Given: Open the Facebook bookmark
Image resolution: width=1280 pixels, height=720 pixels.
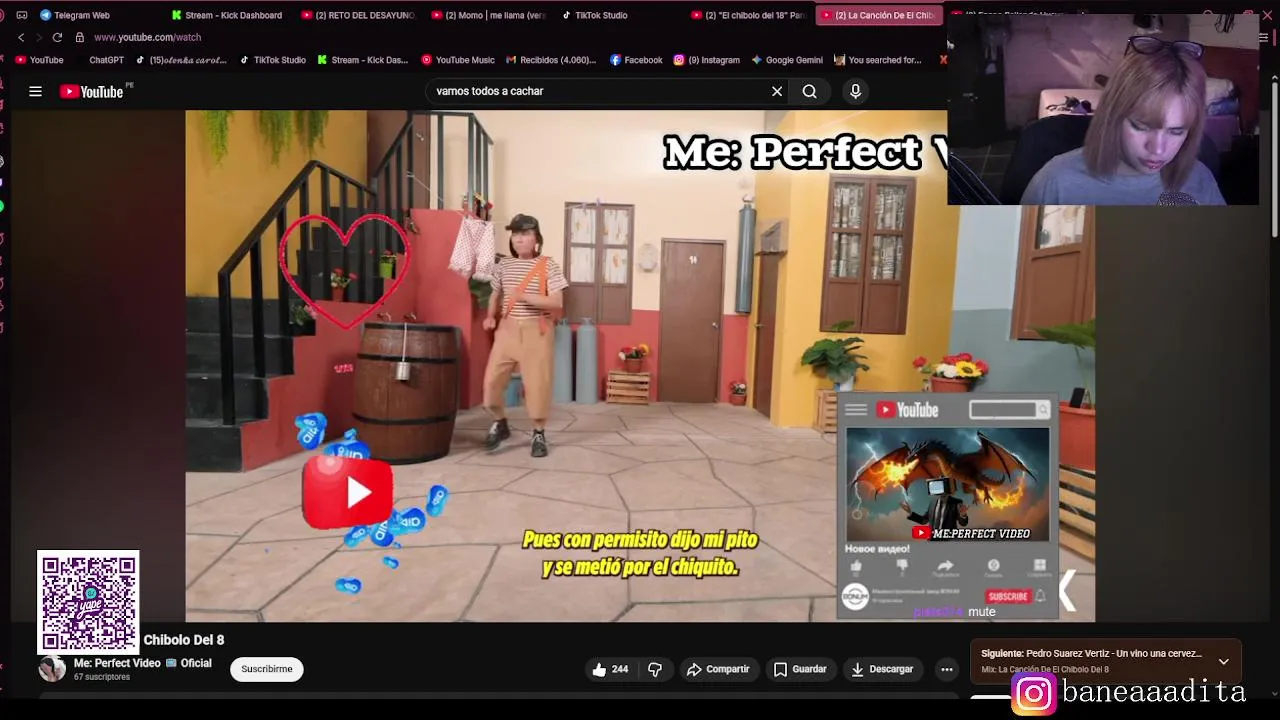Looking at the screenshot, I should (x=636, y=60).
